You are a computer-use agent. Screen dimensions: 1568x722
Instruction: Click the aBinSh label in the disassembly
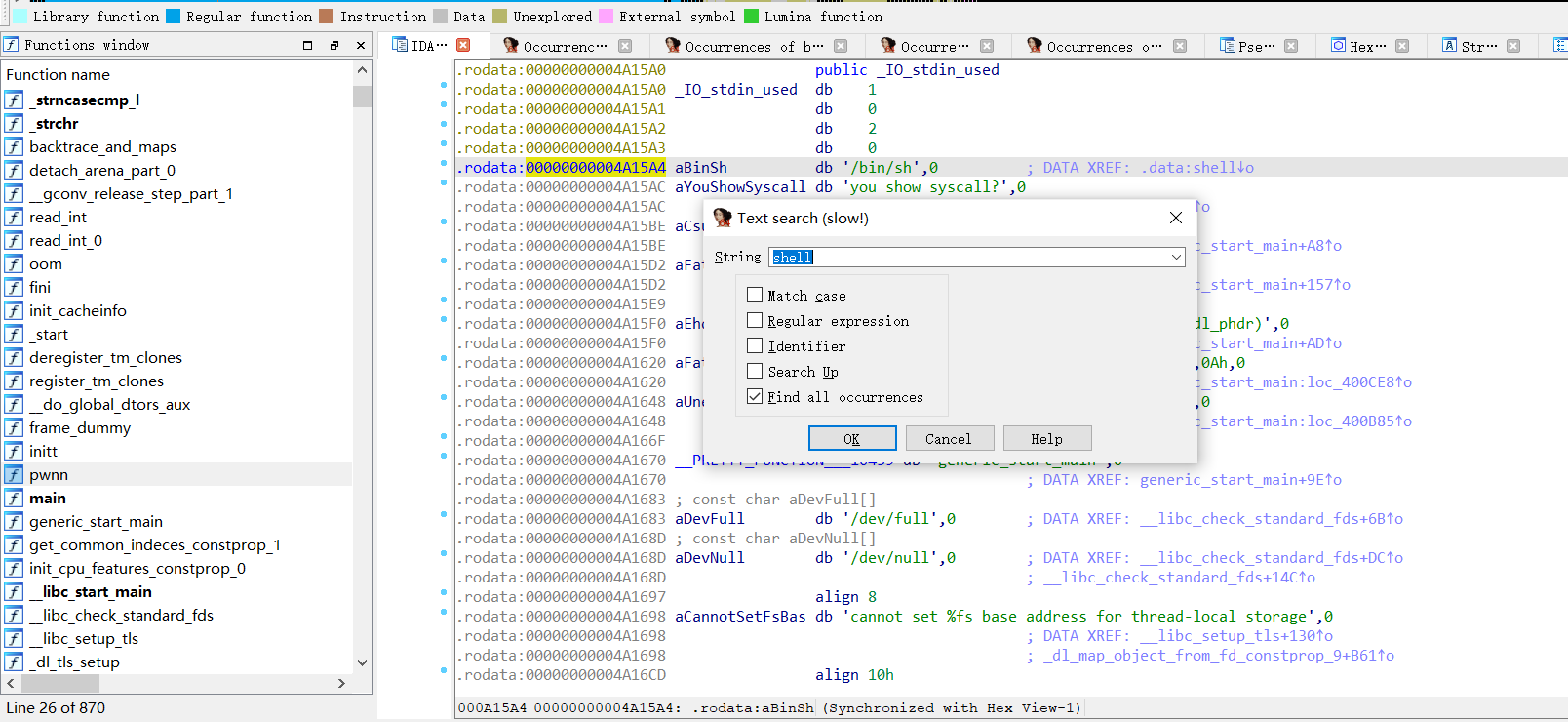tap(701, 168)
